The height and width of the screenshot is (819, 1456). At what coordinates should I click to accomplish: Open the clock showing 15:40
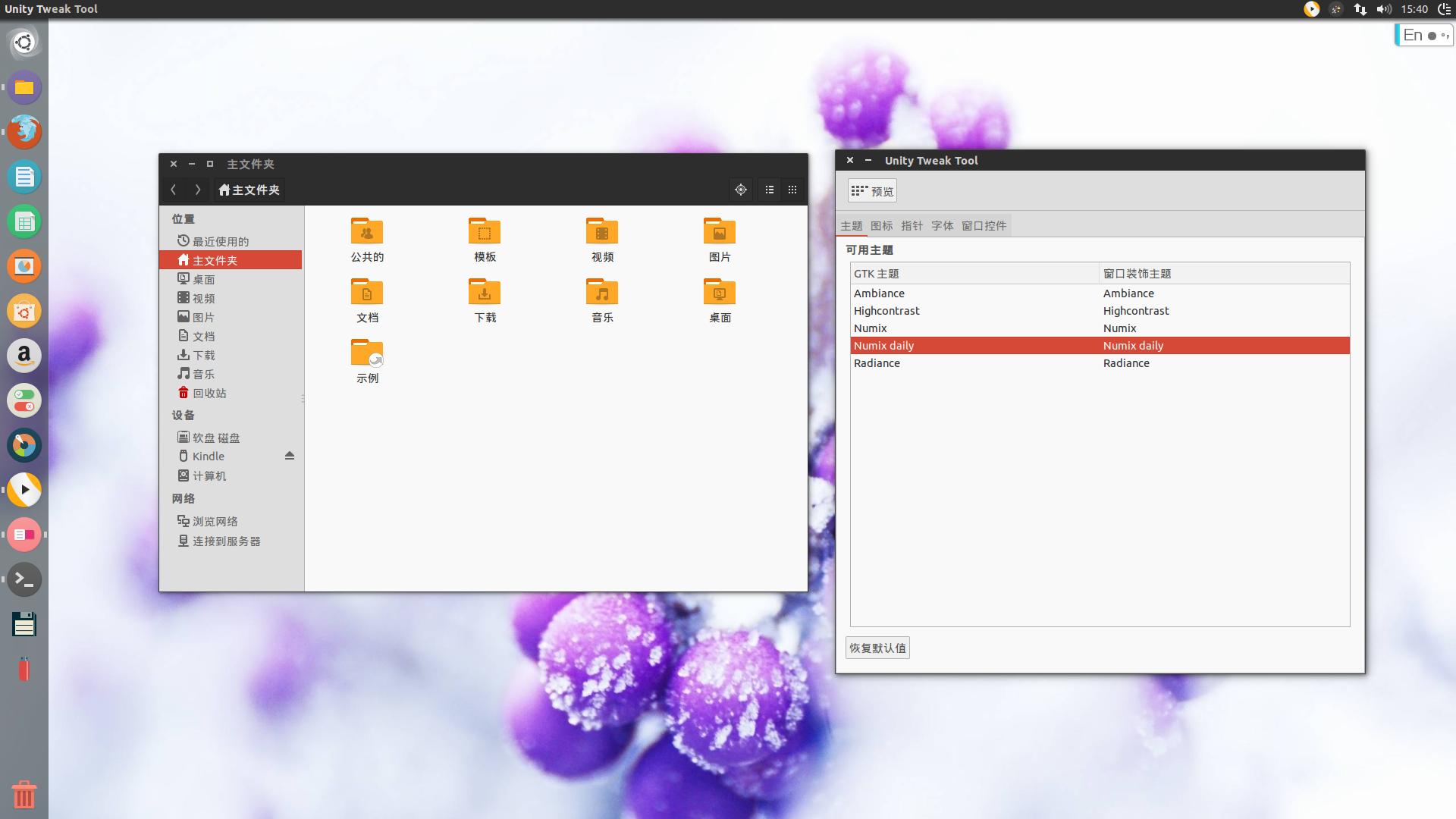click(x=1414, y=9)
